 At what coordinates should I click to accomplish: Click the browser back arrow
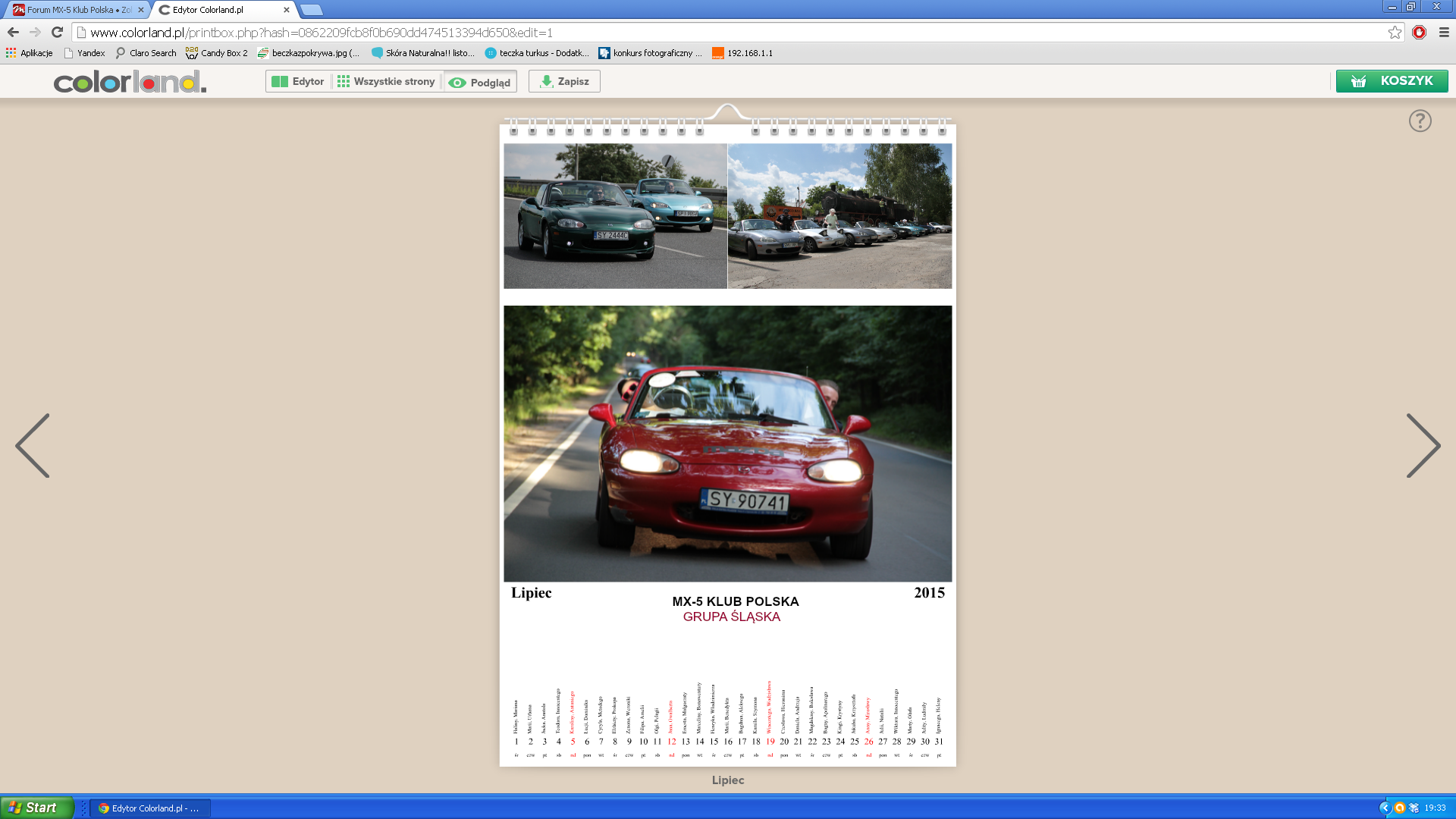[x=13, y=33]
